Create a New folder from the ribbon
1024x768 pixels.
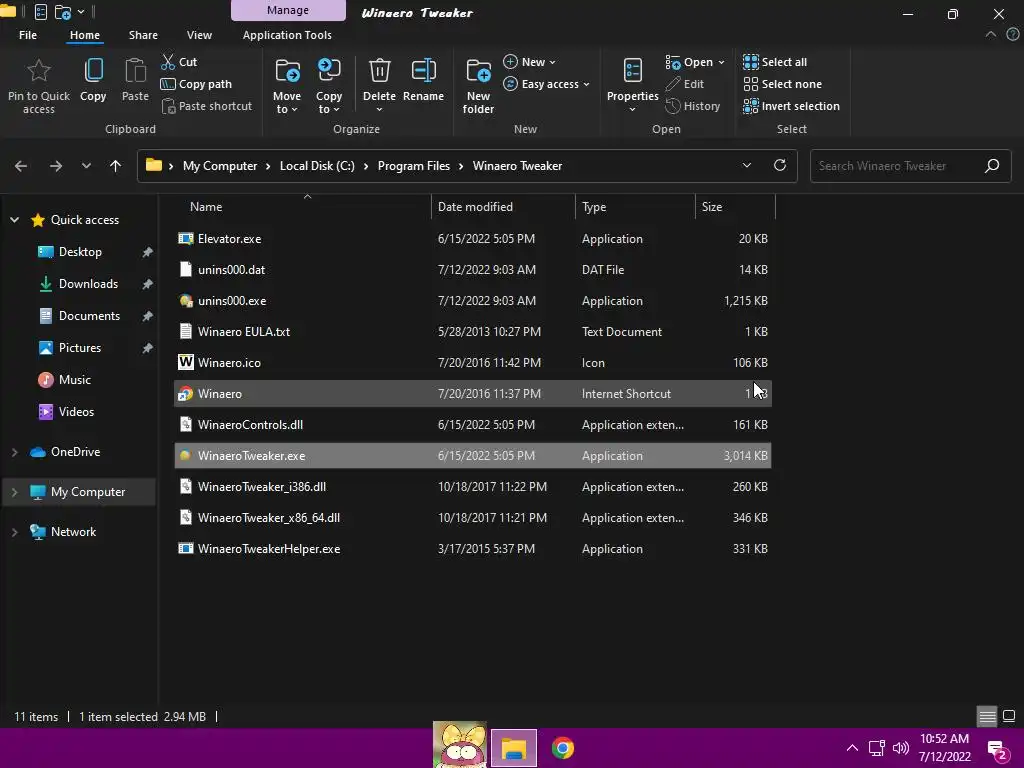(478, 86)
